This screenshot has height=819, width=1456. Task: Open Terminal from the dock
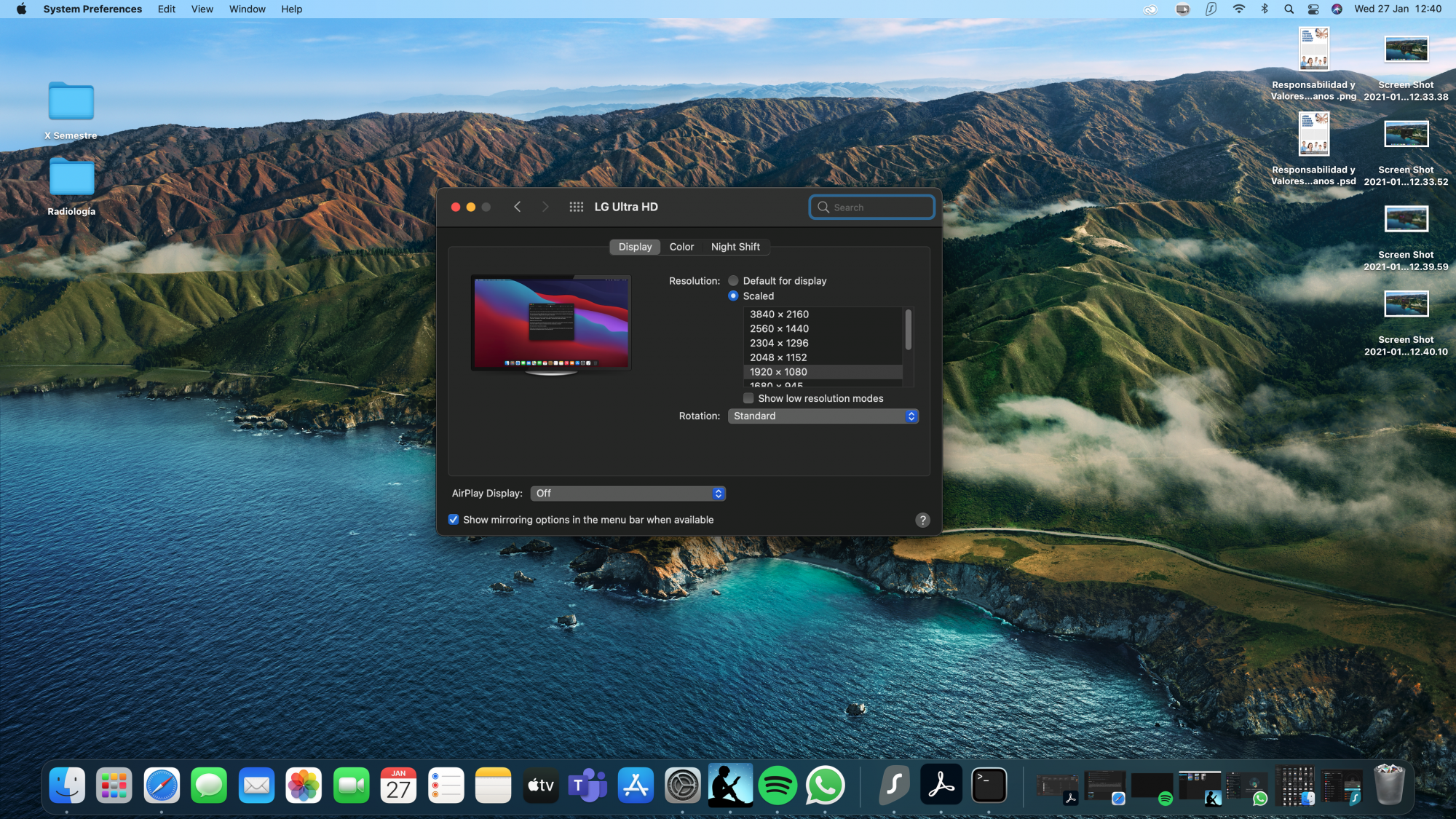989,786
